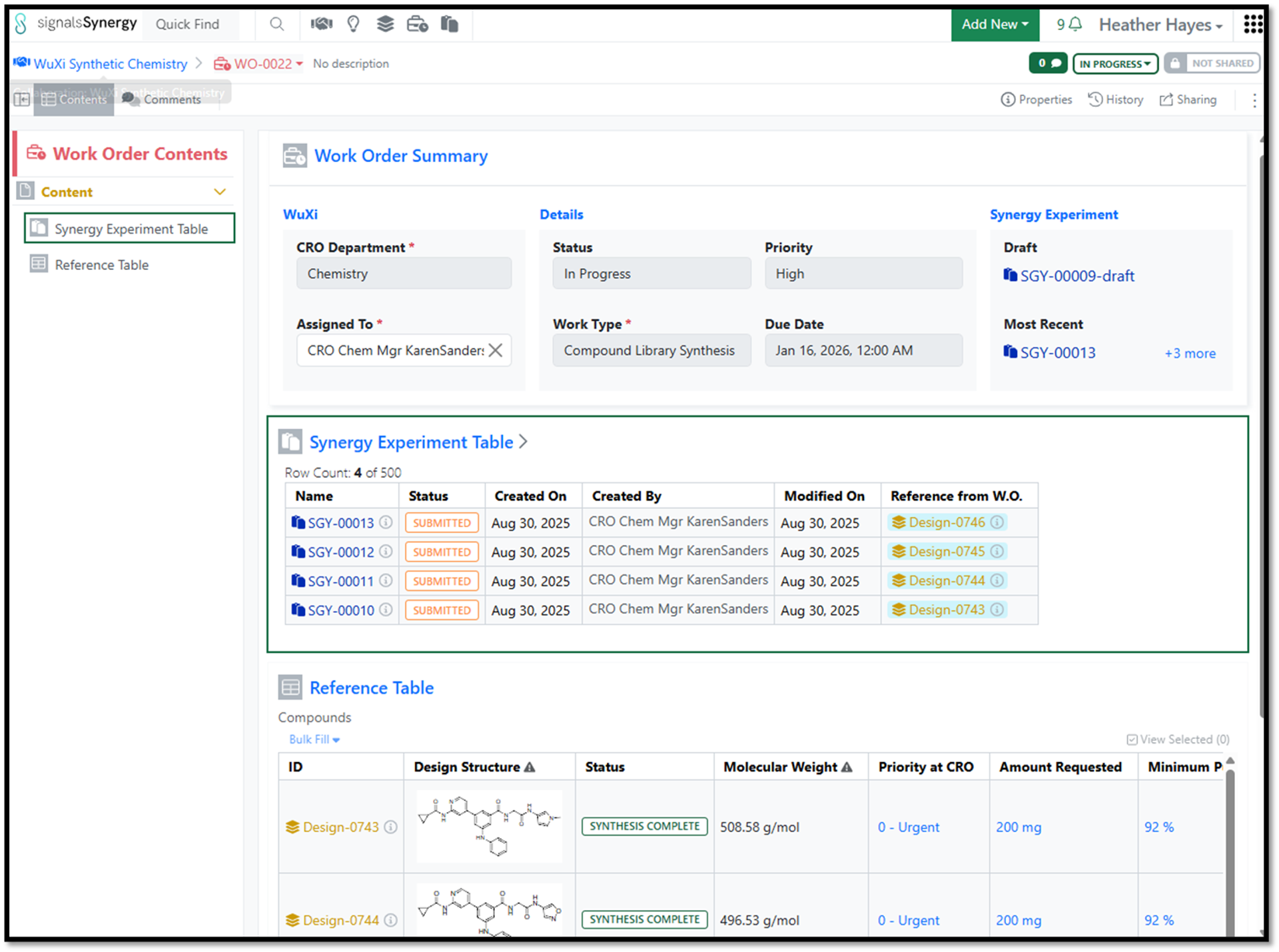Screen dimensions: 1279x952
Task: Click the signalsSynergy logo
Action: (75, 23)
